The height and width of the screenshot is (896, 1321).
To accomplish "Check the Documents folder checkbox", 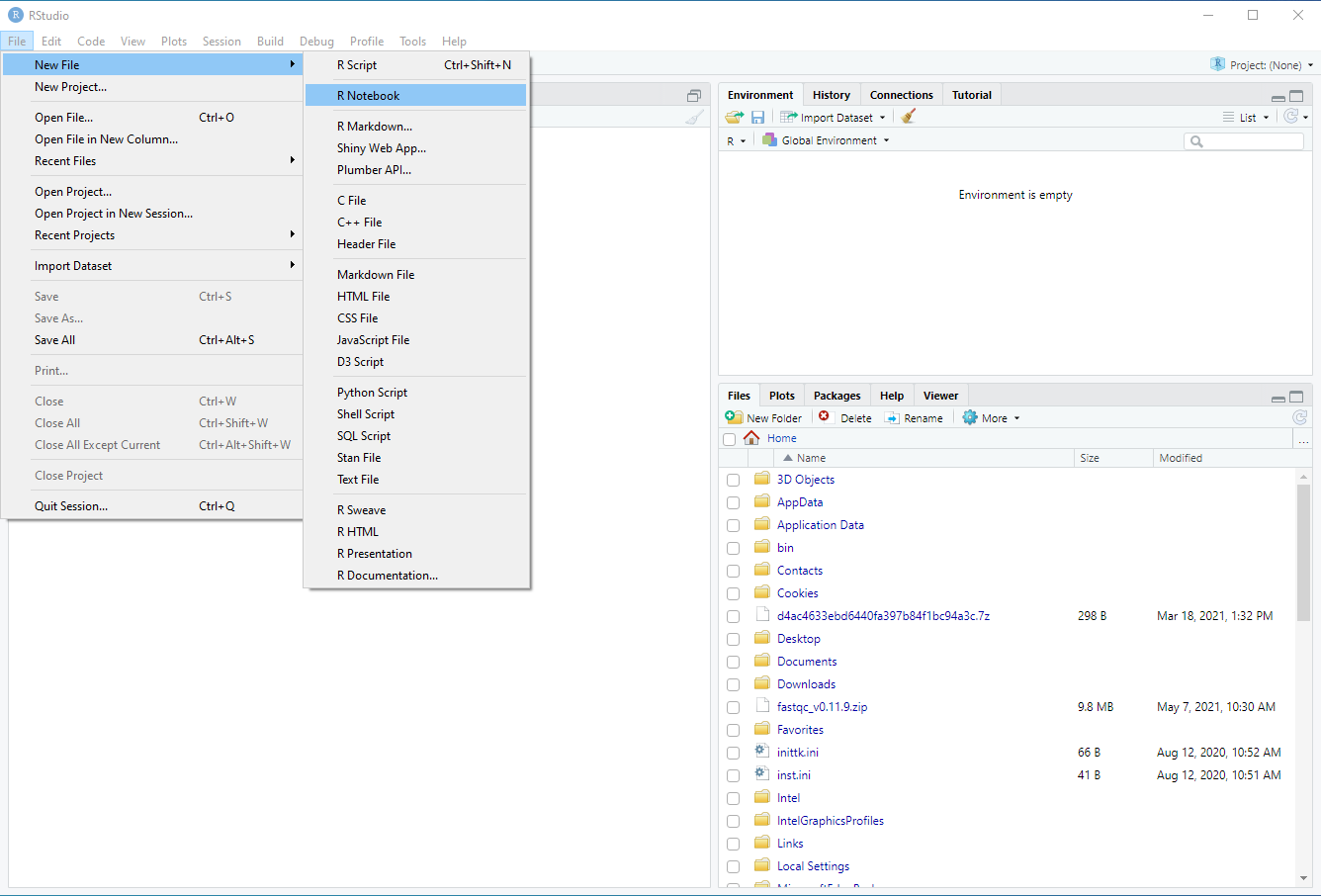I will [733, 662].
